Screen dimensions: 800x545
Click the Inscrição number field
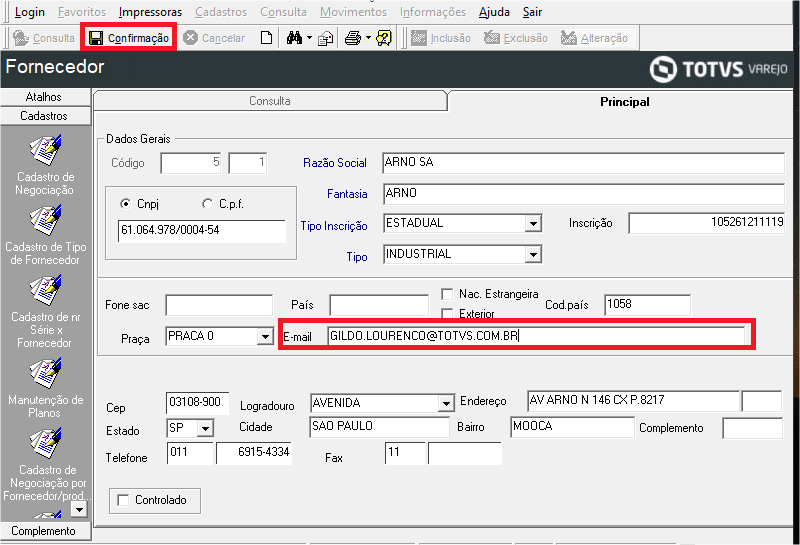[707, 222]
